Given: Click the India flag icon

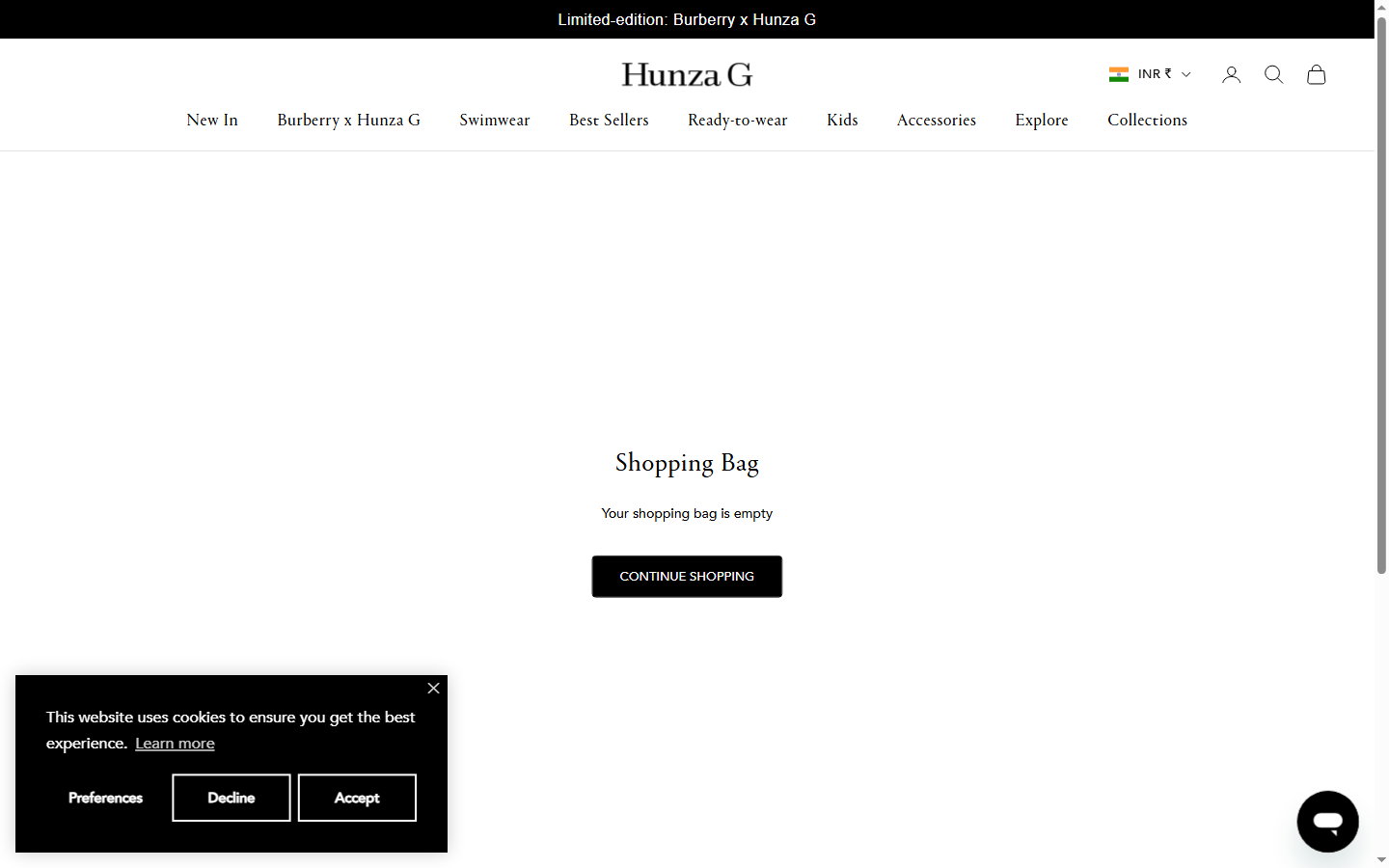Looking at the screenshot, I should [x=1119, y=74].
